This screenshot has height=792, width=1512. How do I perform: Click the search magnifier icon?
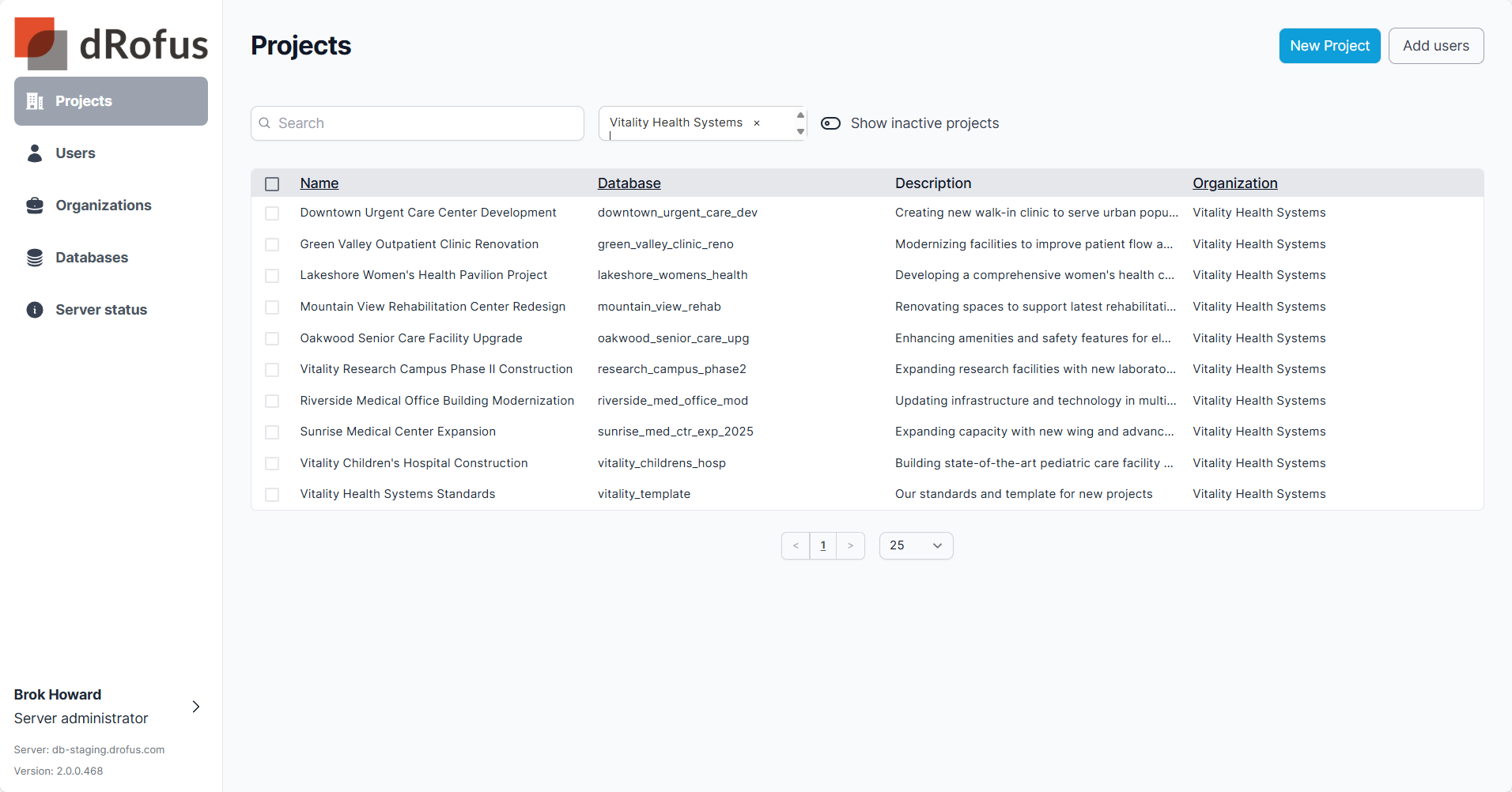click(265, 123)
